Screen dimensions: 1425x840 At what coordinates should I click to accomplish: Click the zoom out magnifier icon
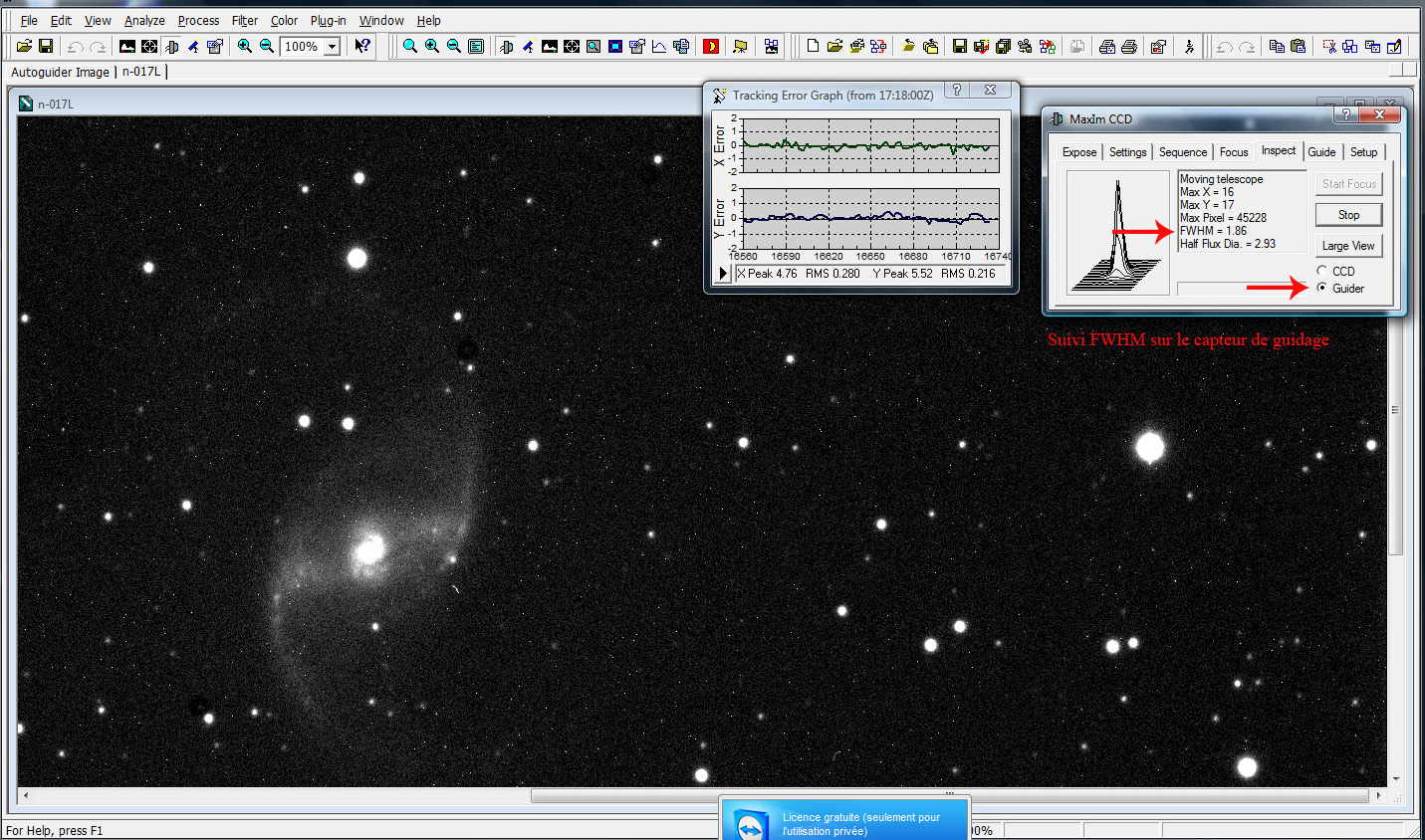click(x=266, y=46)
